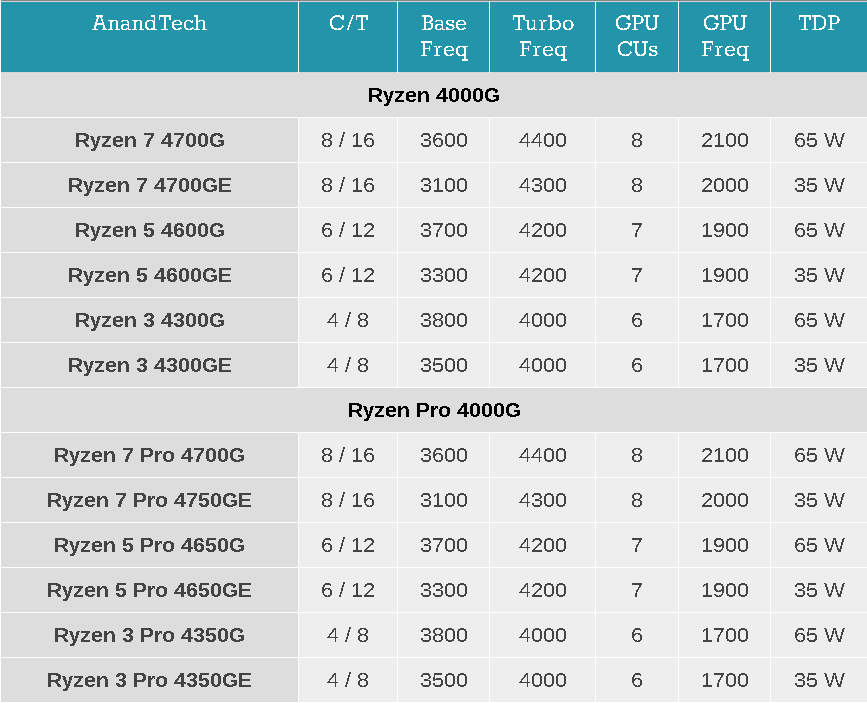
Task: Click GPU freq 1700 for Ryzen 3 Pro 4350GE
Action: 724,680
